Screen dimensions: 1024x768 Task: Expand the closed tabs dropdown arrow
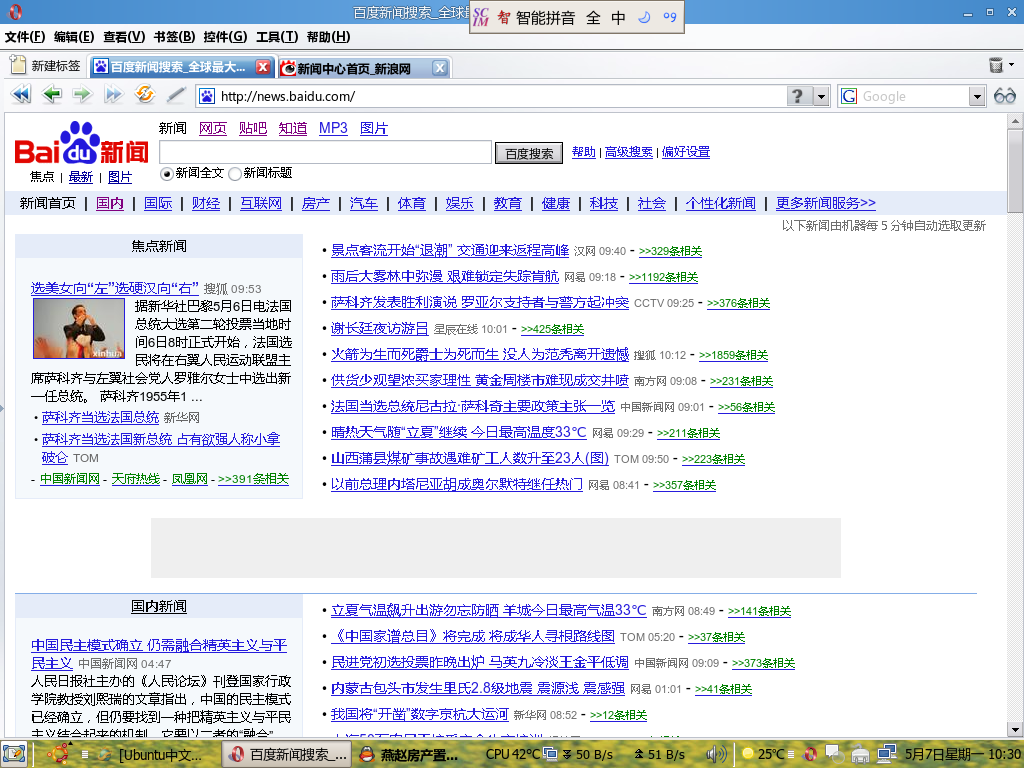1012,65
